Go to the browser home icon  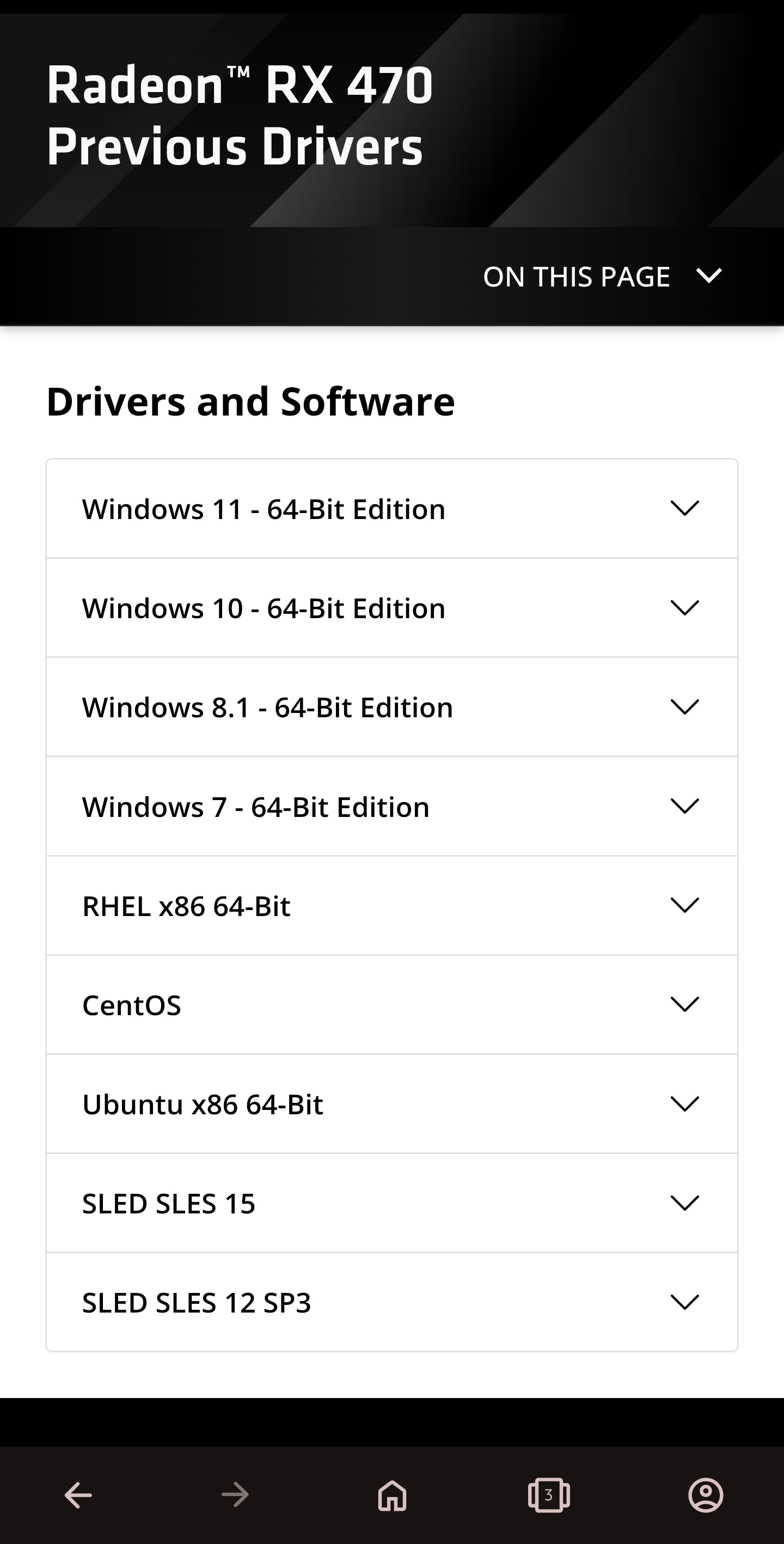(x=392, y=1495)
